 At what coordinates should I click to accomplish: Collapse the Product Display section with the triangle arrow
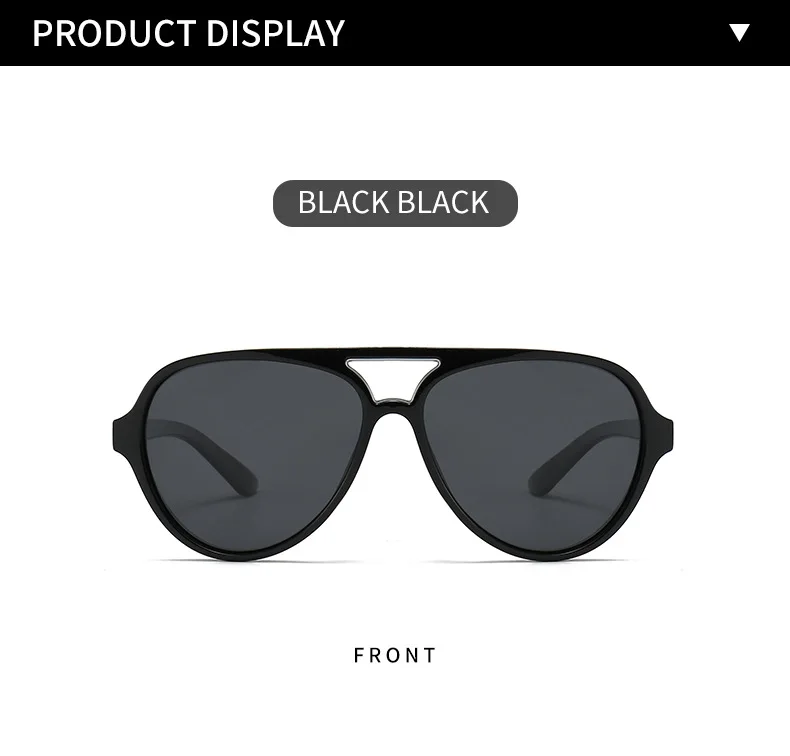[739, 33]
